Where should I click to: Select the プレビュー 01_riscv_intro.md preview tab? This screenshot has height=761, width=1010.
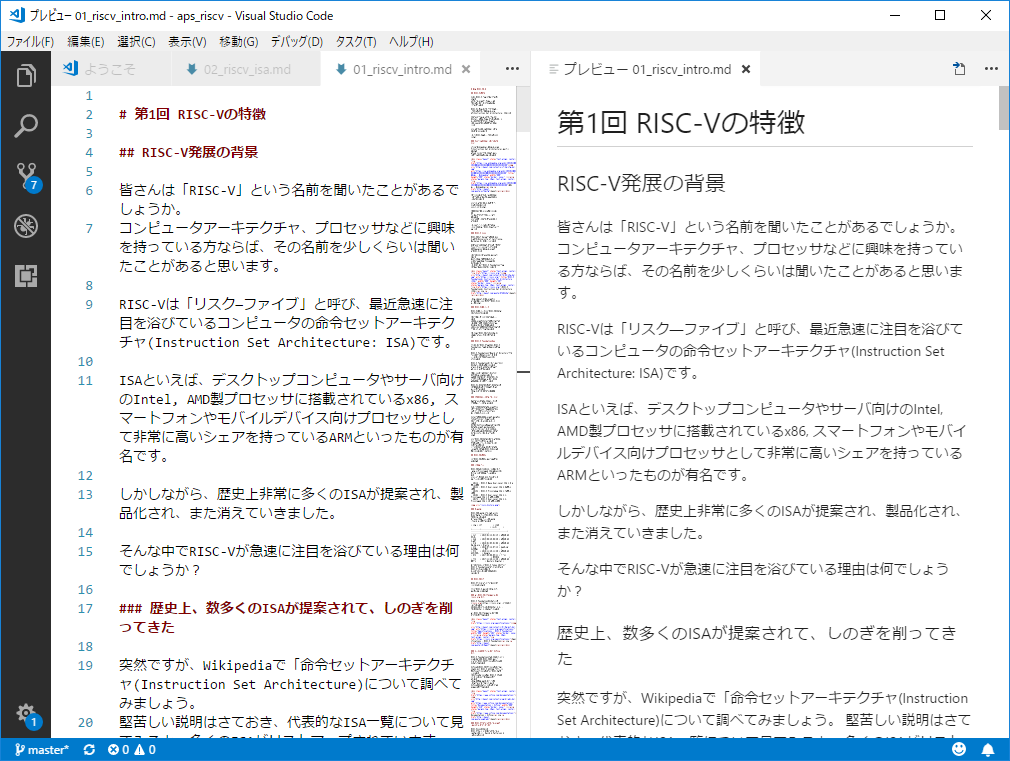pos(647,69)
